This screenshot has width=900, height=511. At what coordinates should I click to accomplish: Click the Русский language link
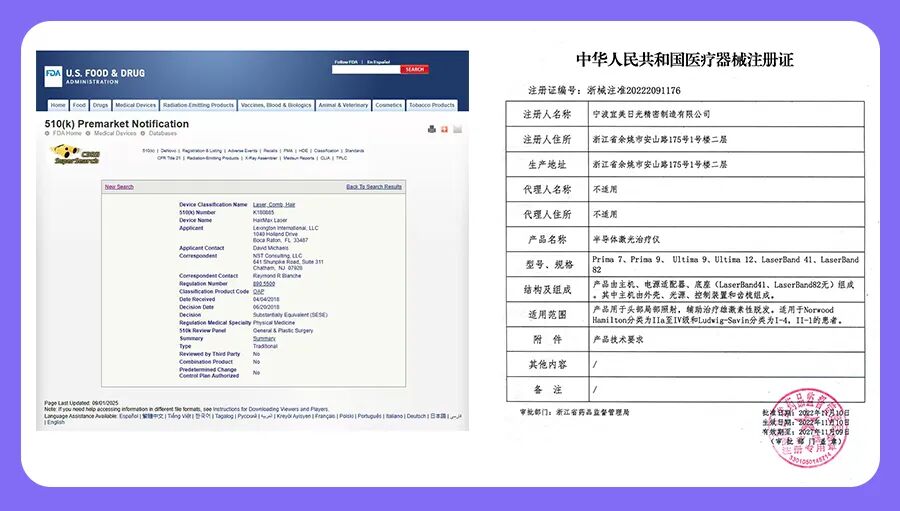coord(248,416)
